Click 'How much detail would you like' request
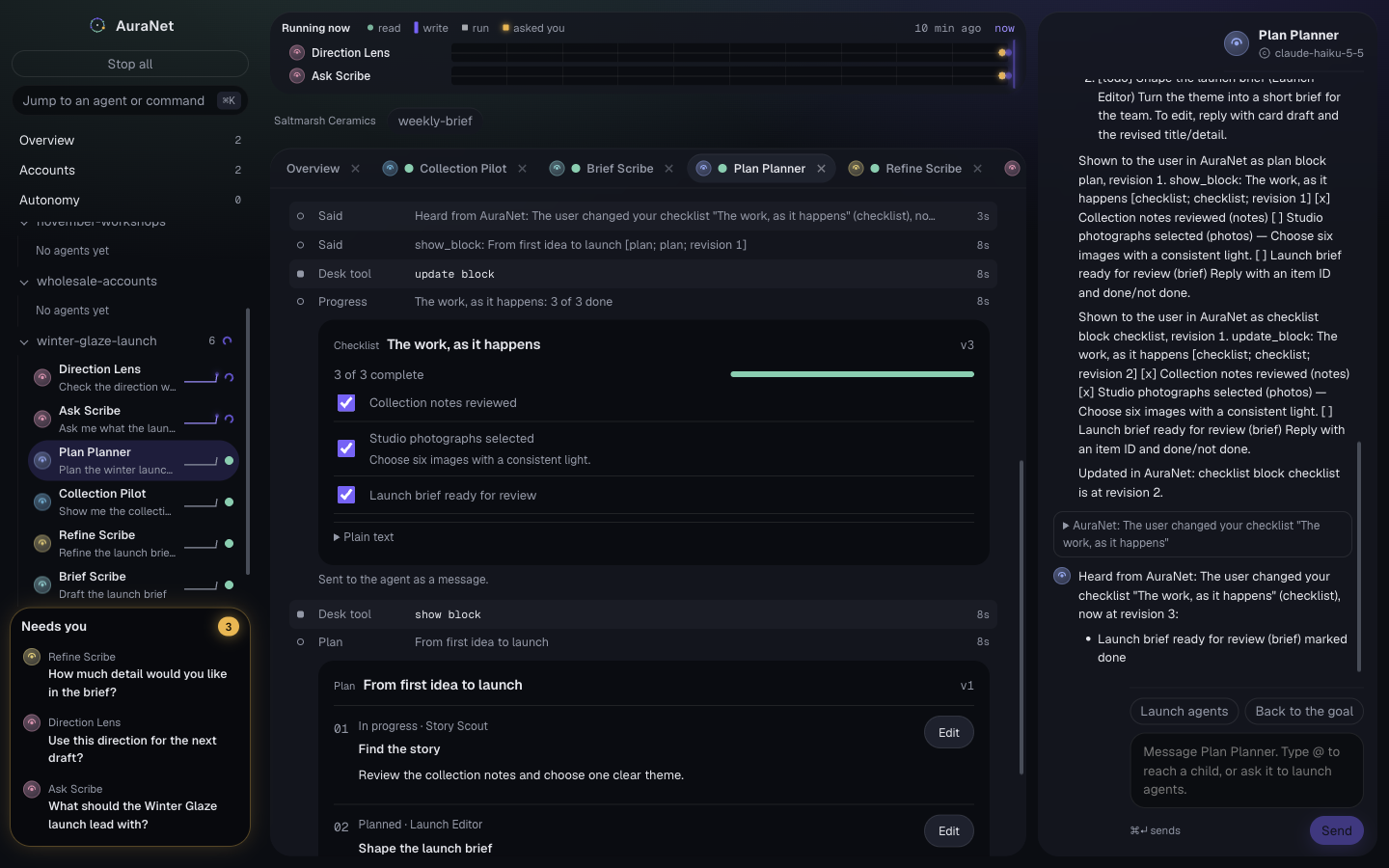 tap(138, 683)
